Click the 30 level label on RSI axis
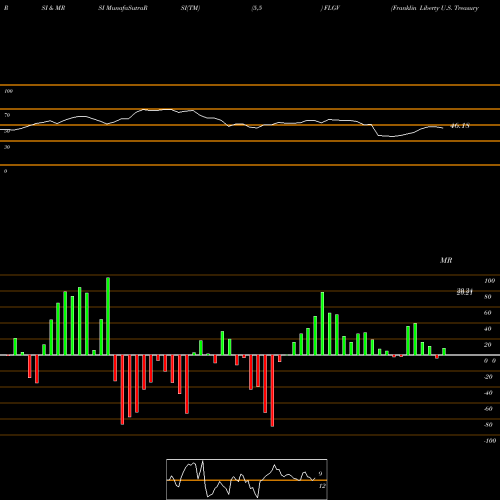 click(x=7, y=147)
